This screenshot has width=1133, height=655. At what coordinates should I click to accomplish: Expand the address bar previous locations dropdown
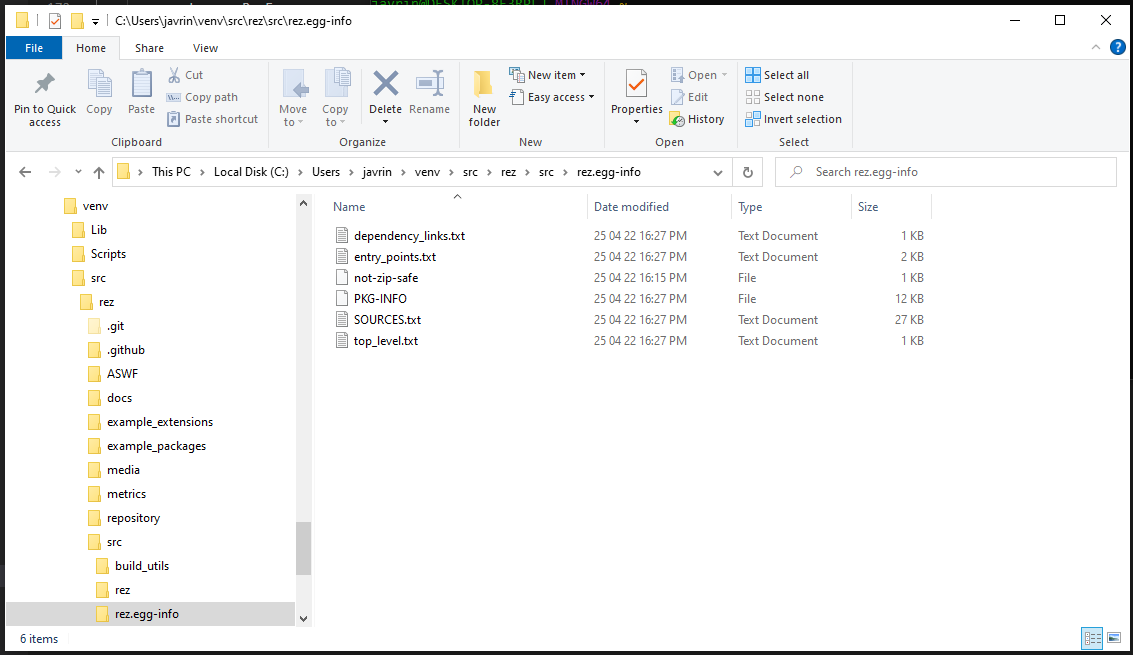[x=718, y=172]
